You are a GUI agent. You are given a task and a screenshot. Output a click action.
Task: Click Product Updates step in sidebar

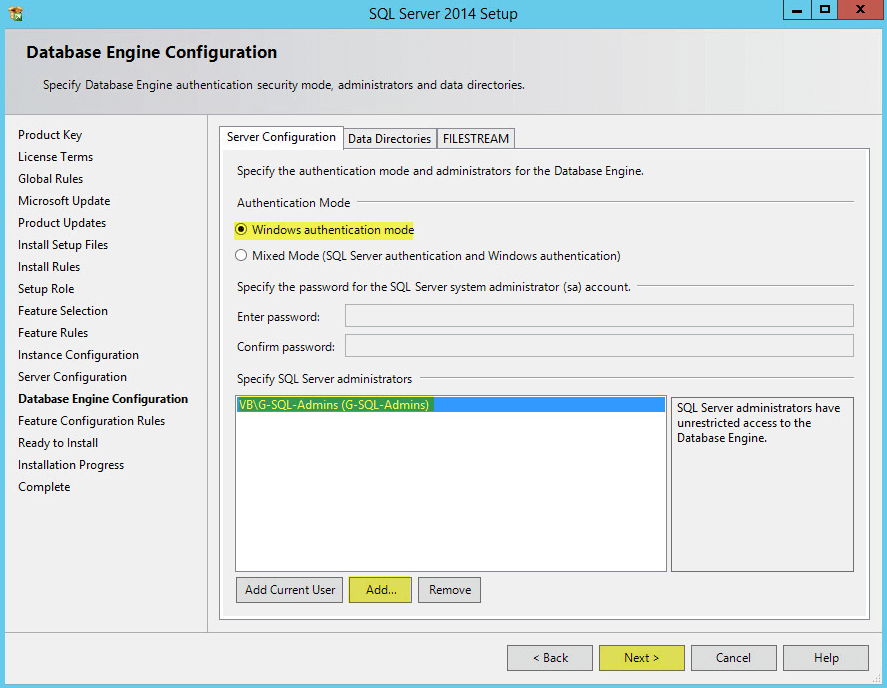[x=62, y=223]
